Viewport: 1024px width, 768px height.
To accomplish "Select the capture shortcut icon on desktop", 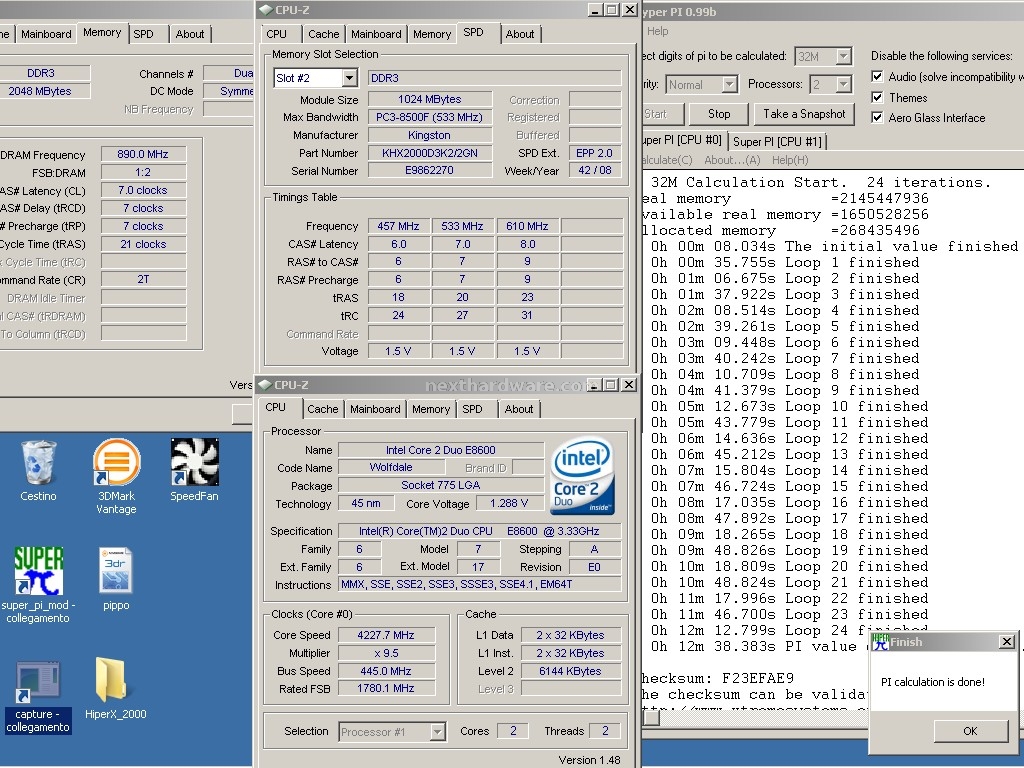I will click(38, 682).
